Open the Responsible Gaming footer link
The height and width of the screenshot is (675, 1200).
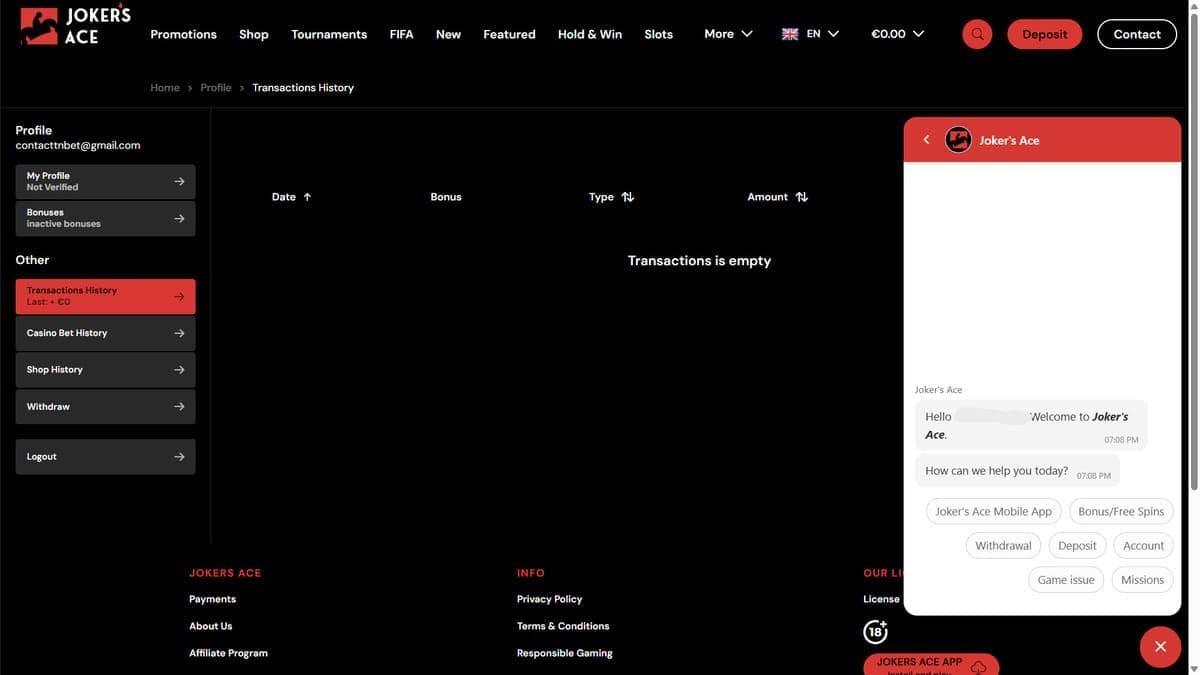[565, 653]
